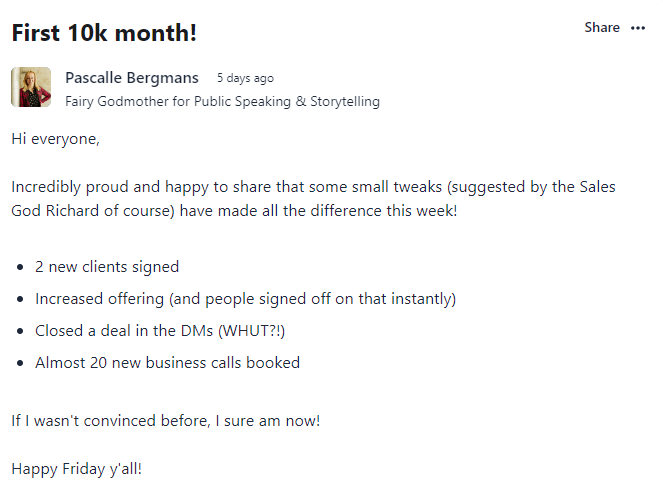This screenshot has width=663, height=485.
Task: Click the 'Increased offering' bullet text
Action: (x=245, y=299)
